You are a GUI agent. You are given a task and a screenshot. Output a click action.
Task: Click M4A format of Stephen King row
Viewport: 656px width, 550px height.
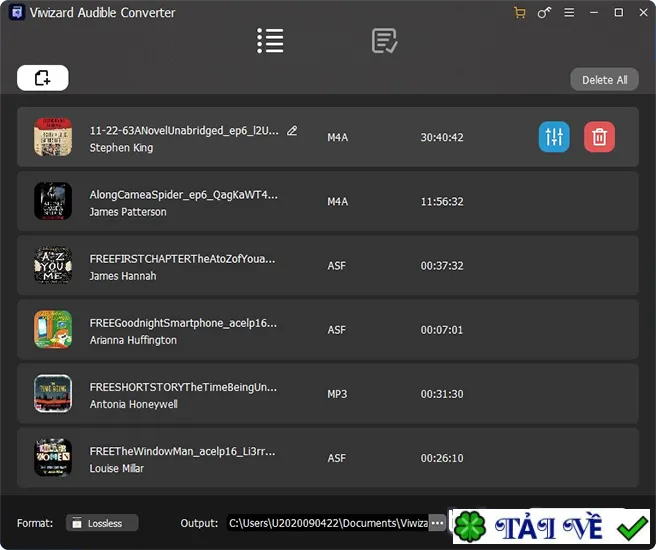pos(338,137)
